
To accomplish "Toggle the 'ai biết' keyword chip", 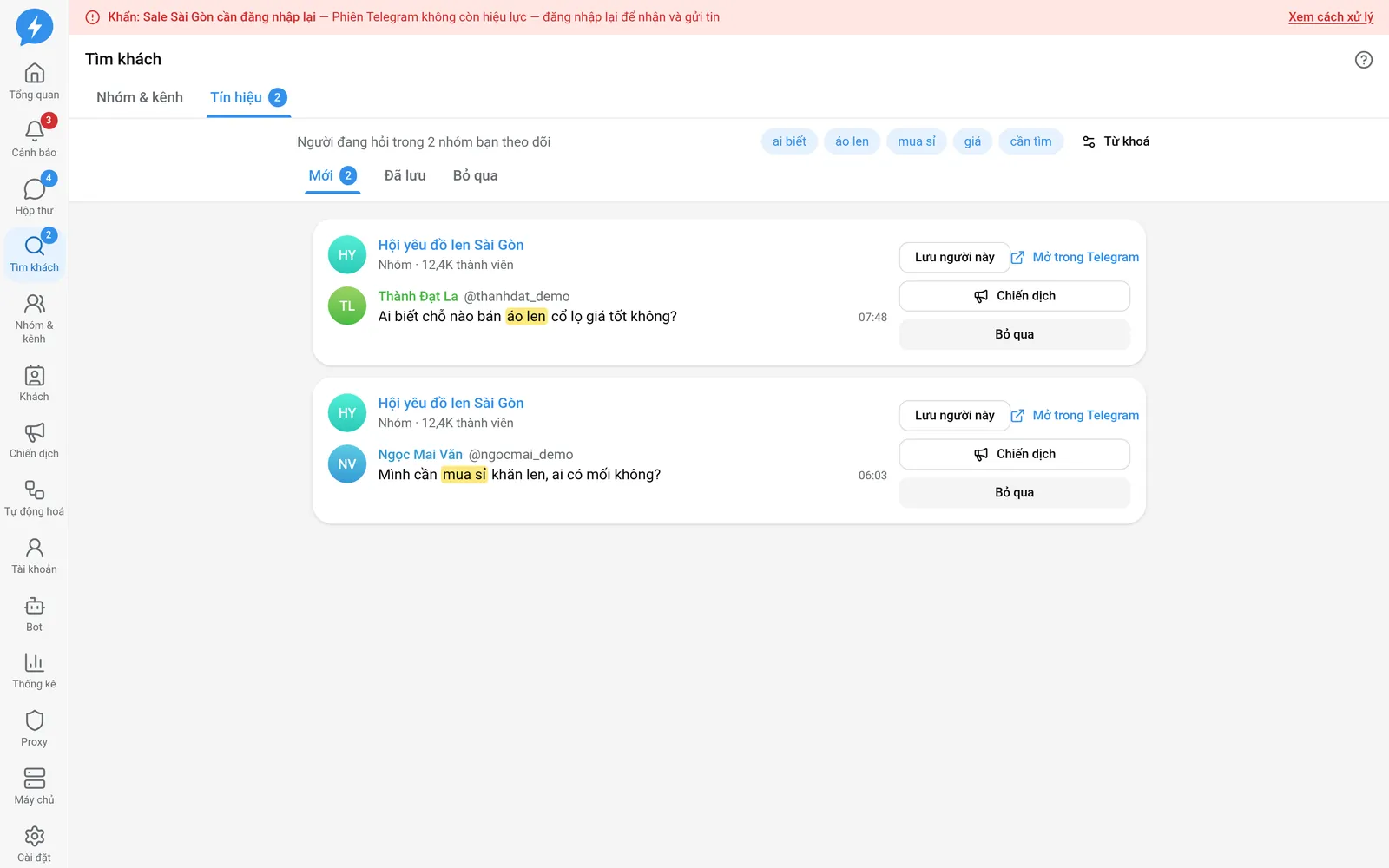I will click(x=789, y=141).
